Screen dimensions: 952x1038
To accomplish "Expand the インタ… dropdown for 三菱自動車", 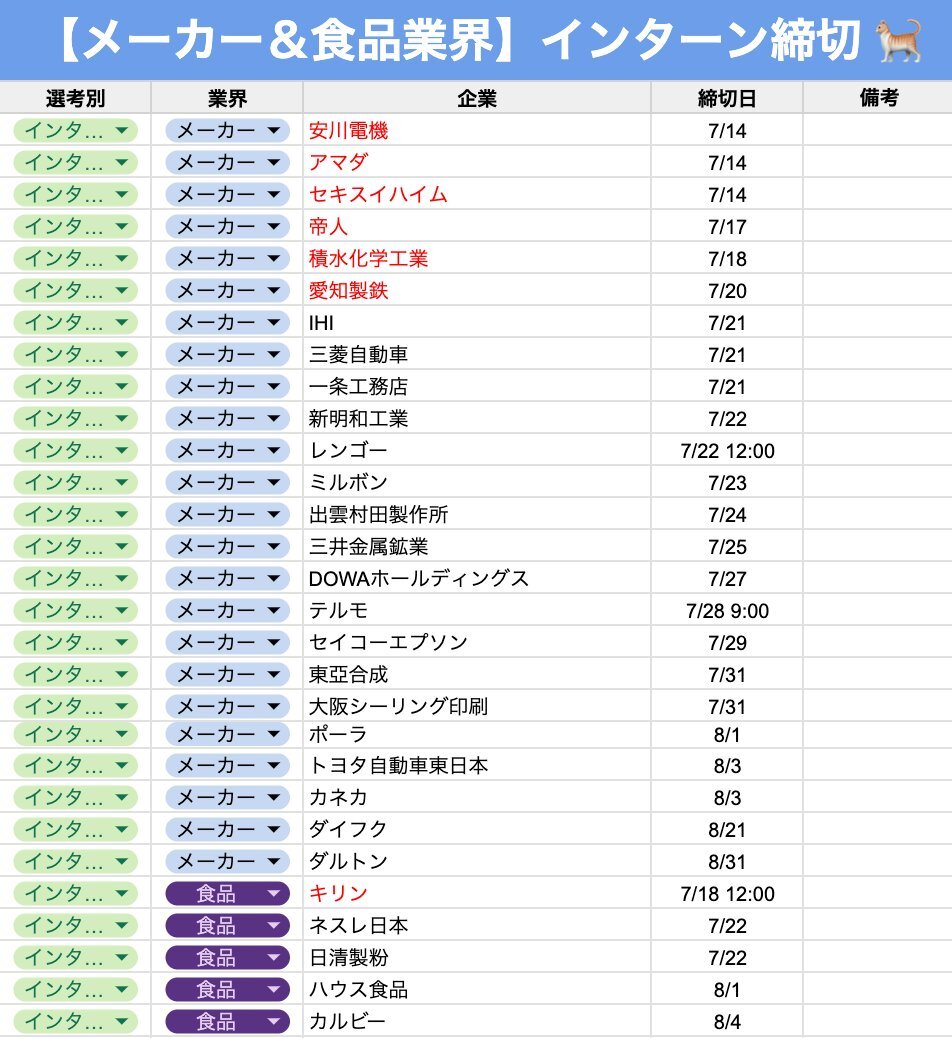I will 75,354.
